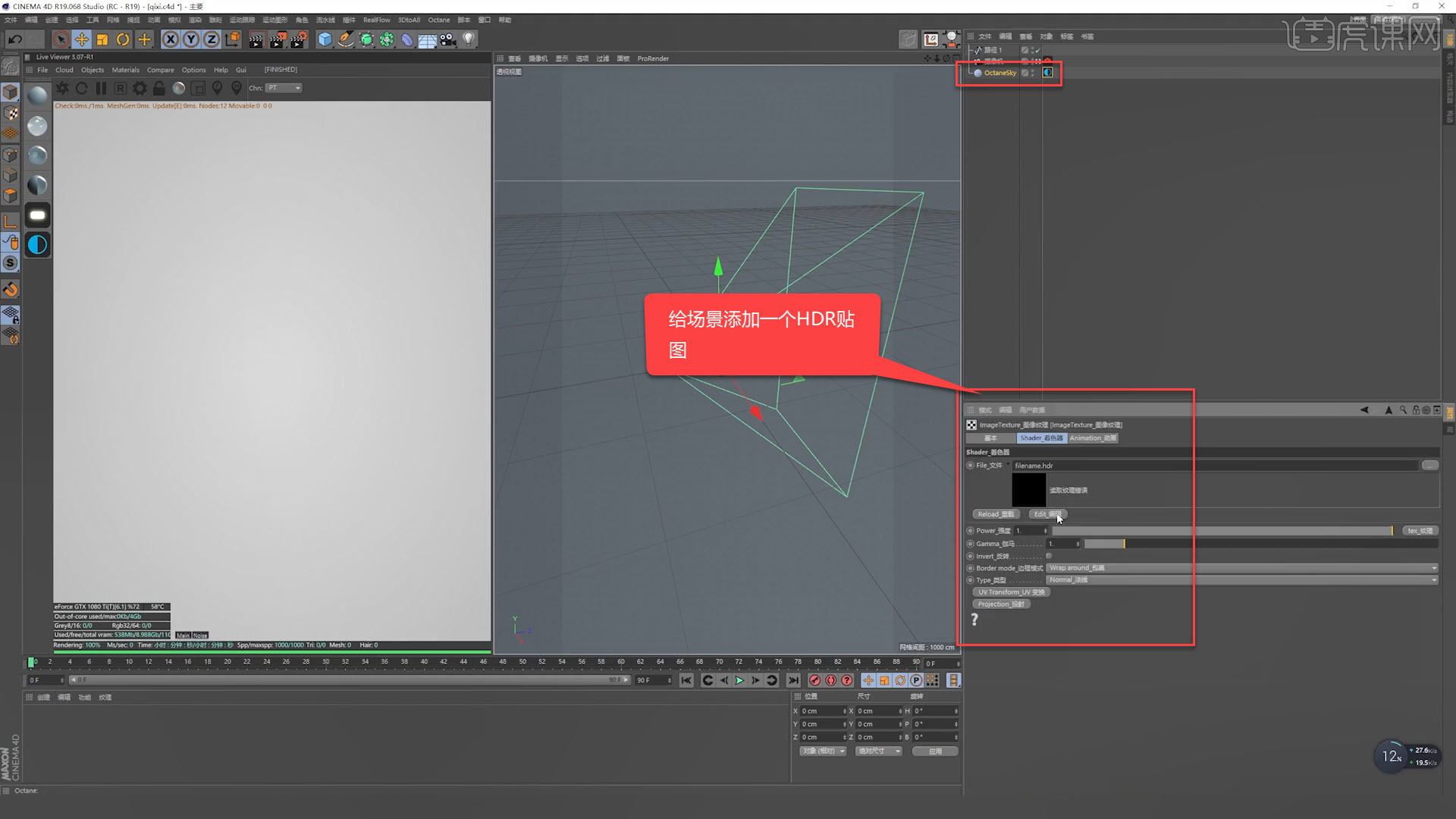Viewport: 1456px width, 819px height.
Task: Open Live Viewer settings gear
Action: pos(140,88)
